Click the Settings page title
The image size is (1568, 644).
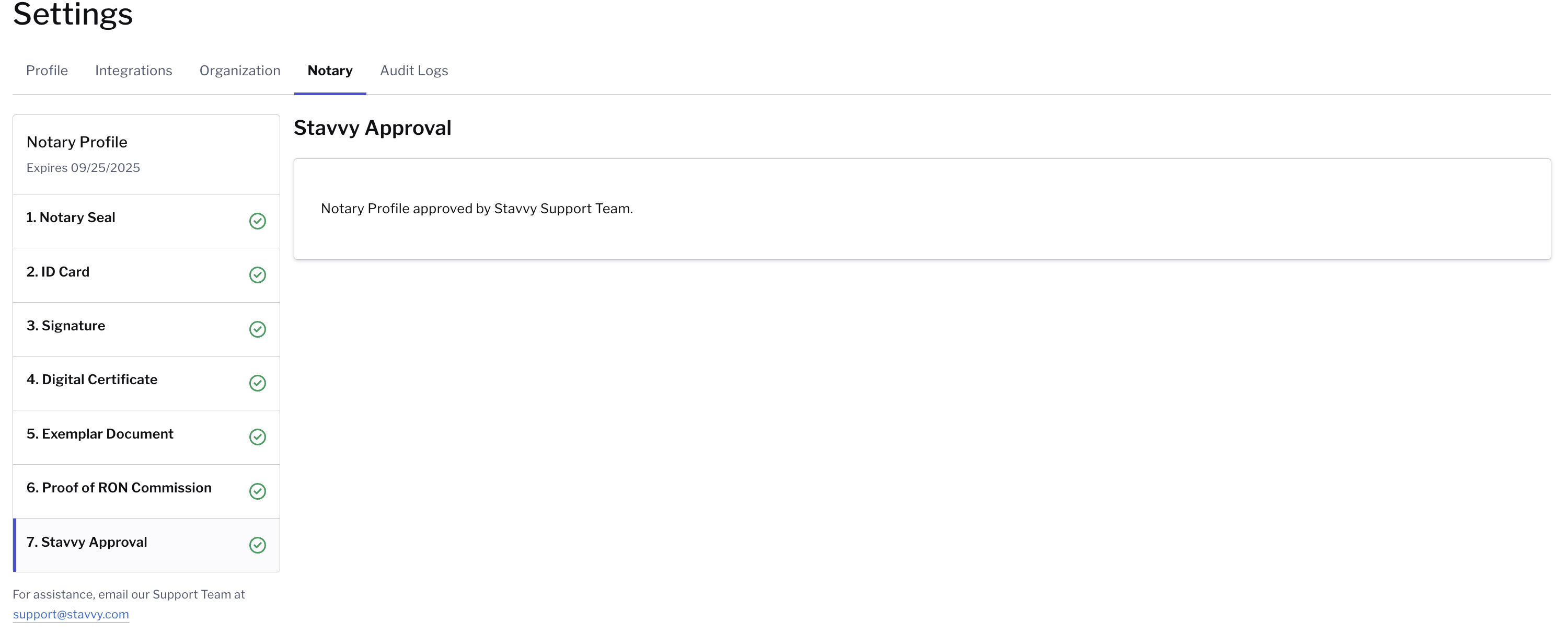click(73, 14)
